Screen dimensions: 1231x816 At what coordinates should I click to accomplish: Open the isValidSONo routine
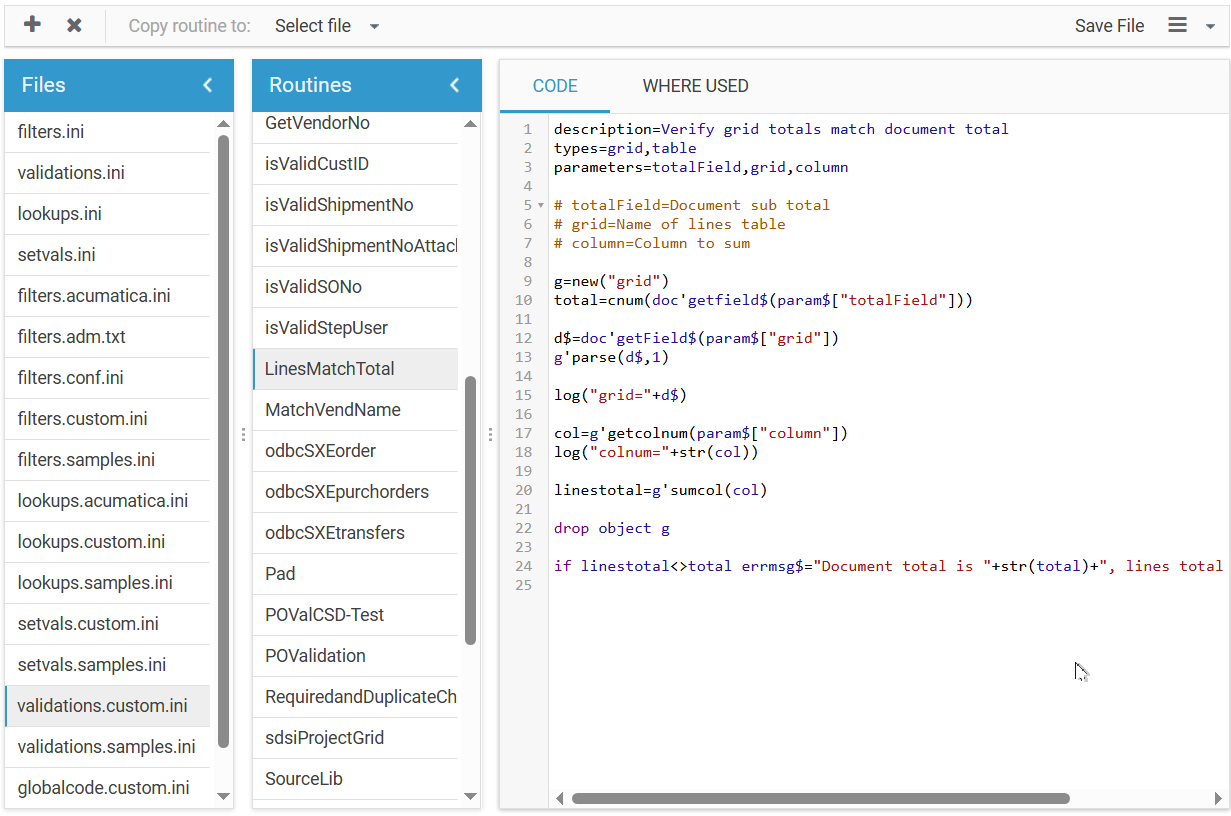click(x=355, y=287)
